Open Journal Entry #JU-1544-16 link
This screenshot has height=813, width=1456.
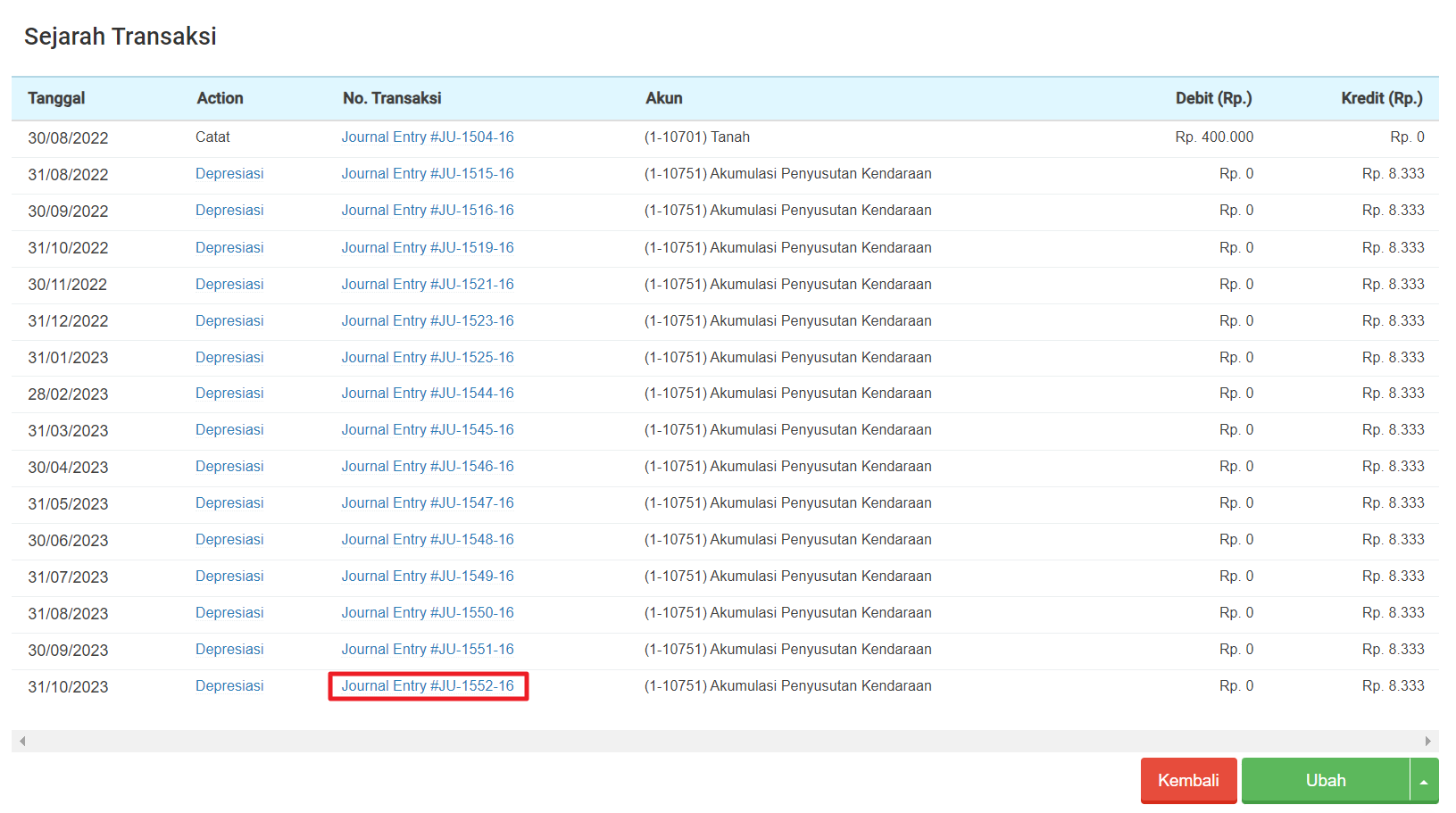(x=428, y=394)
